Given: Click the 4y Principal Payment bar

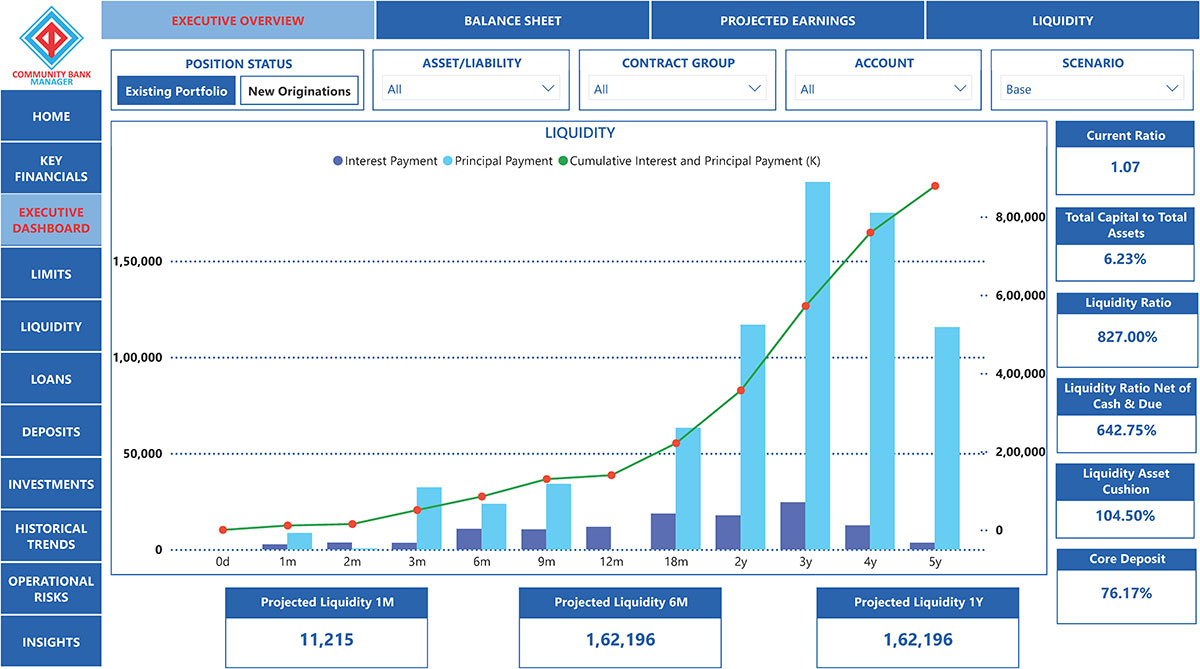Looking at the screenshot, I should click(883, 381).
